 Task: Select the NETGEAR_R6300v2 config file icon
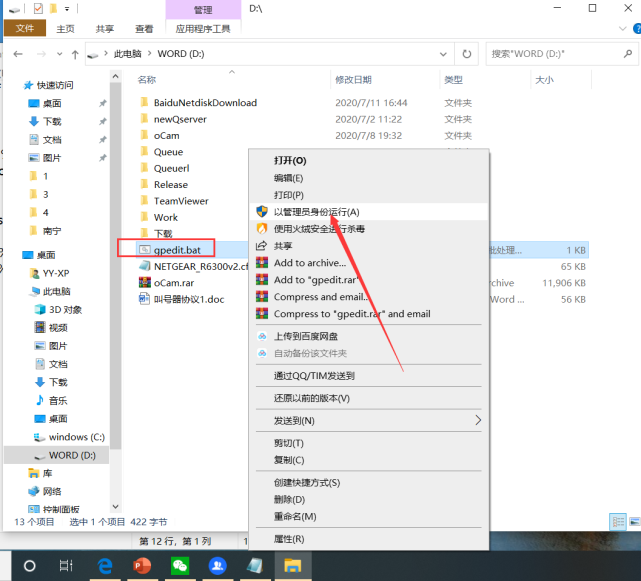click(145, 266)
